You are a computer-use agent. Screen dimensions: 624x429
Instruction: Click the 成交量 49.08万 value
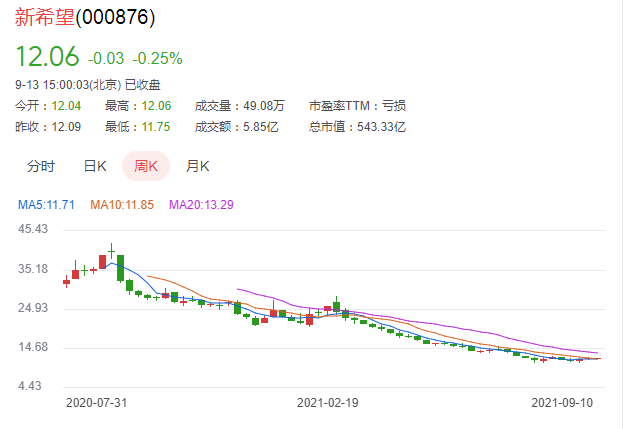[264, 106]
